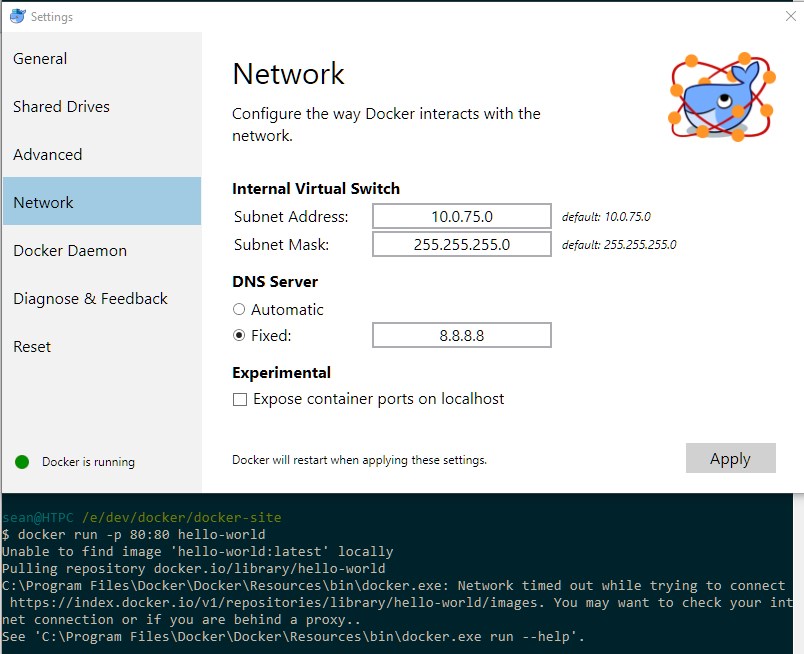The image size is (804, 654).
Task: Enable Expose container ports on localhost
Action: point(240,399)
